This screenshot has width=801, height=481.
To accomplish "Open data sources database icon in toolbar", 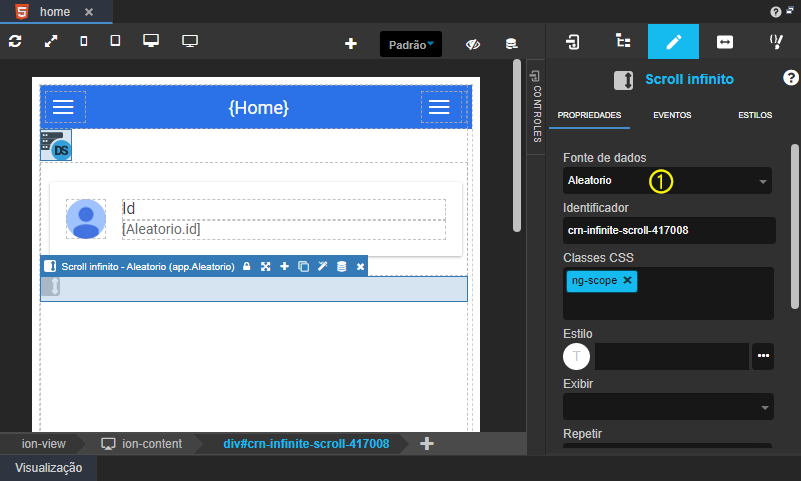I will click(511, 44).
